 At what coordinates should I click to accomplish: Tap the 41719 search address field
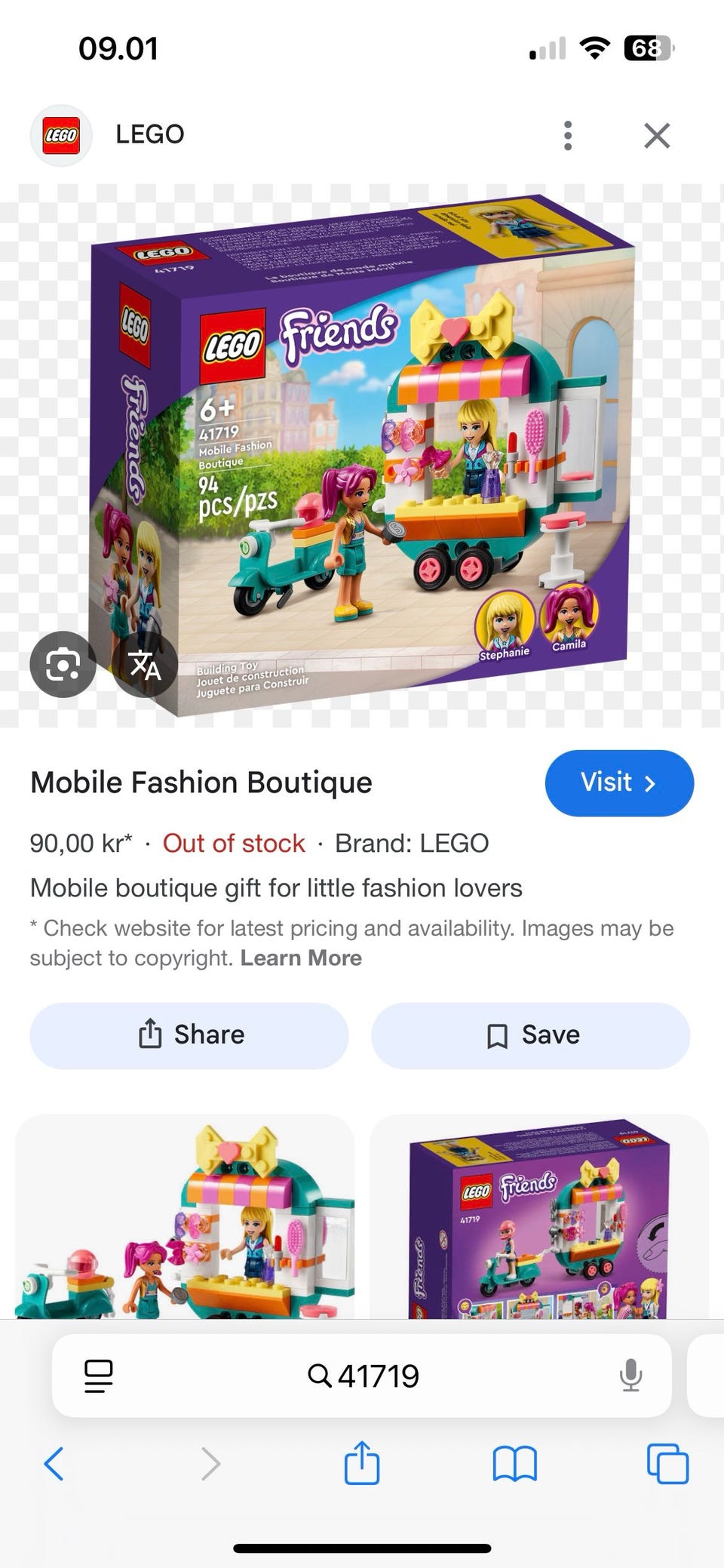(362, 1376)
